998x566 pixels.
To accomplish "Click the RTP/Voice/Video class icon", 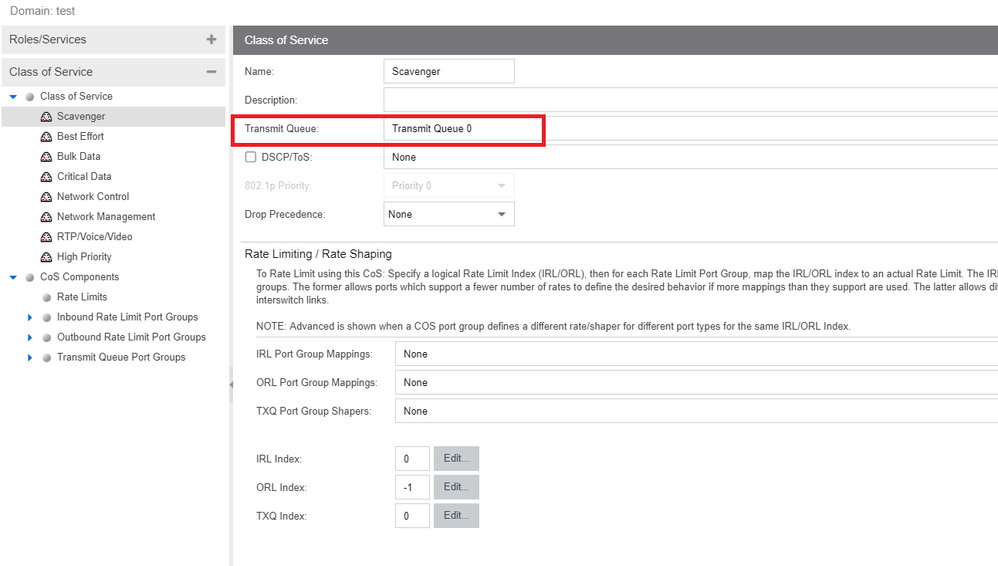I will pyautogui.click(x=46, y=237).
